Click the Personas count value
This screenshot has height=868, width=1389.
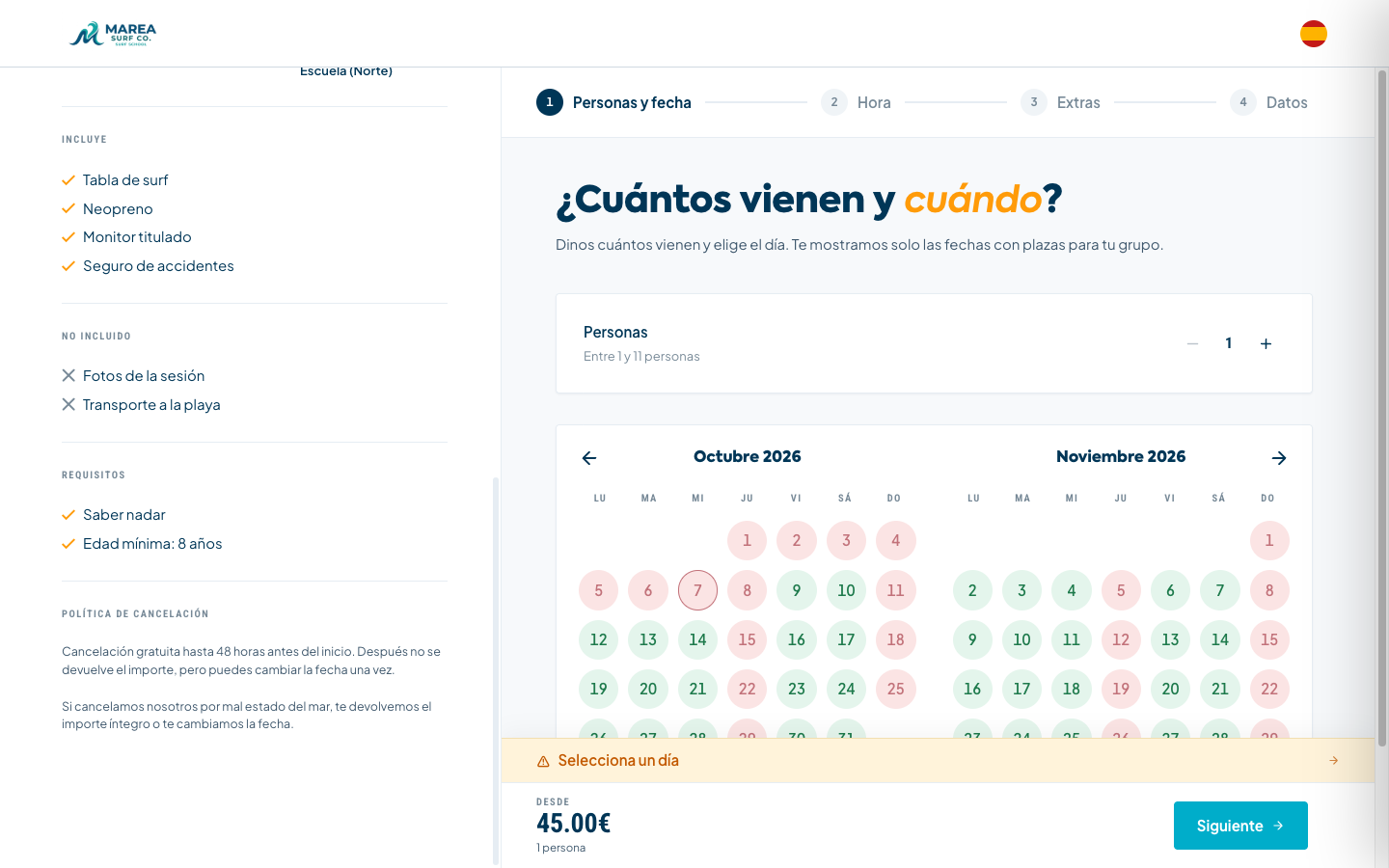click(1229, 343)
